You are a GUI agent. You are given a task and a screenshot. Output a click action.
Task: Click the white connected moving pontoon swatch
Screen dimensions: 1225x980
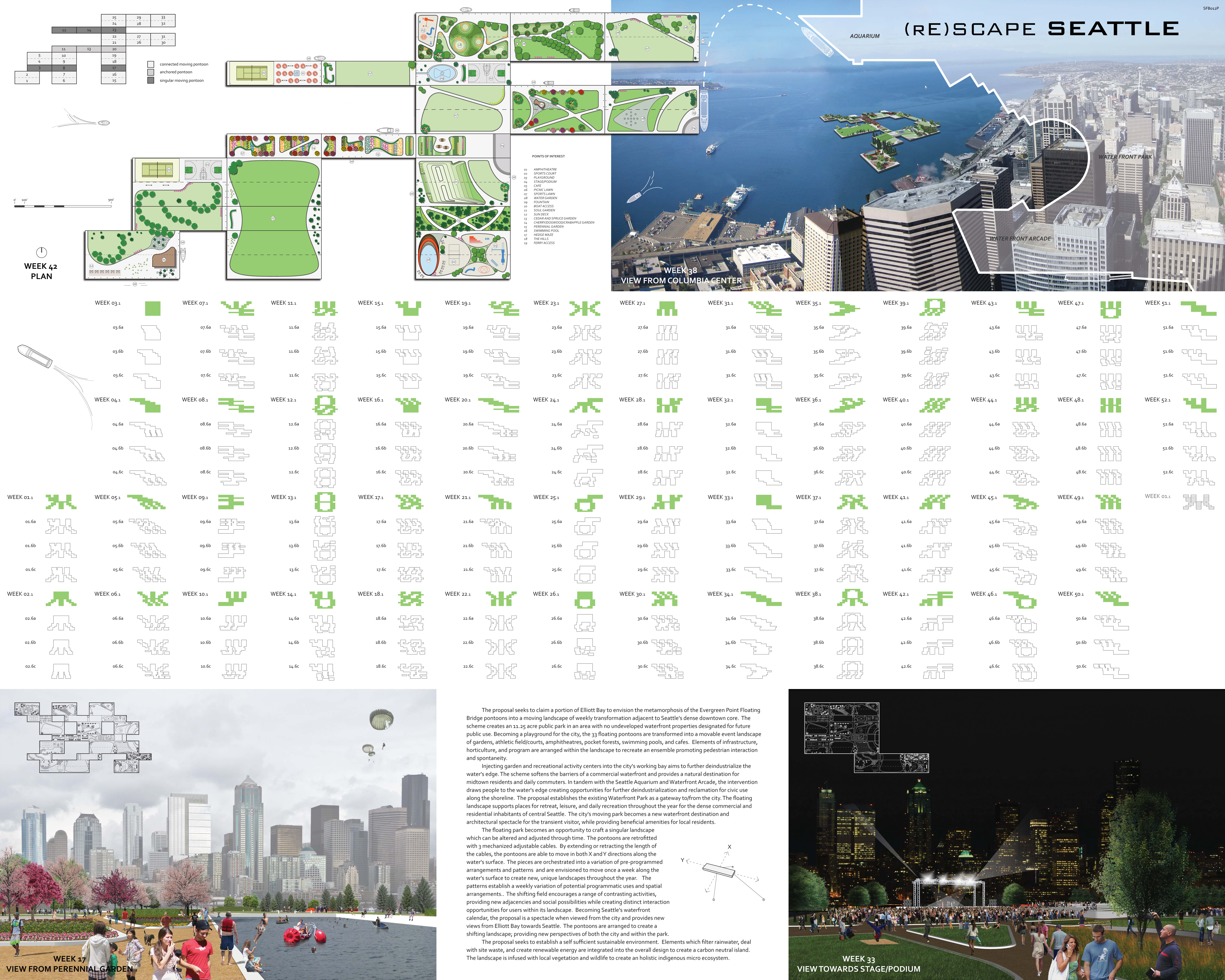(x=150, y=64)
